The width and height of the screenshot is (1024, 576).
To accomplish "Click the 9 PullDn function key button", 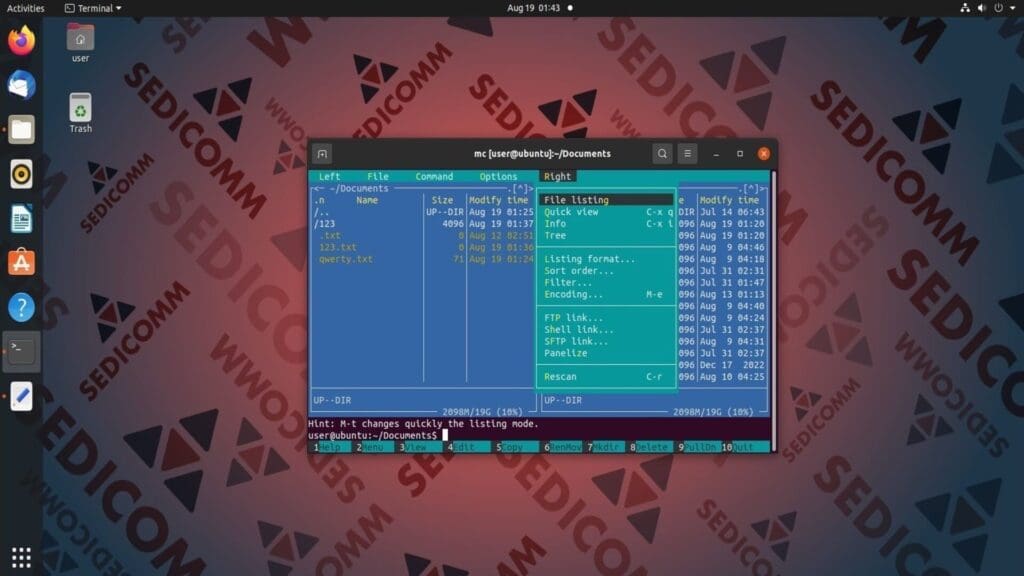I will coord(698,447).
